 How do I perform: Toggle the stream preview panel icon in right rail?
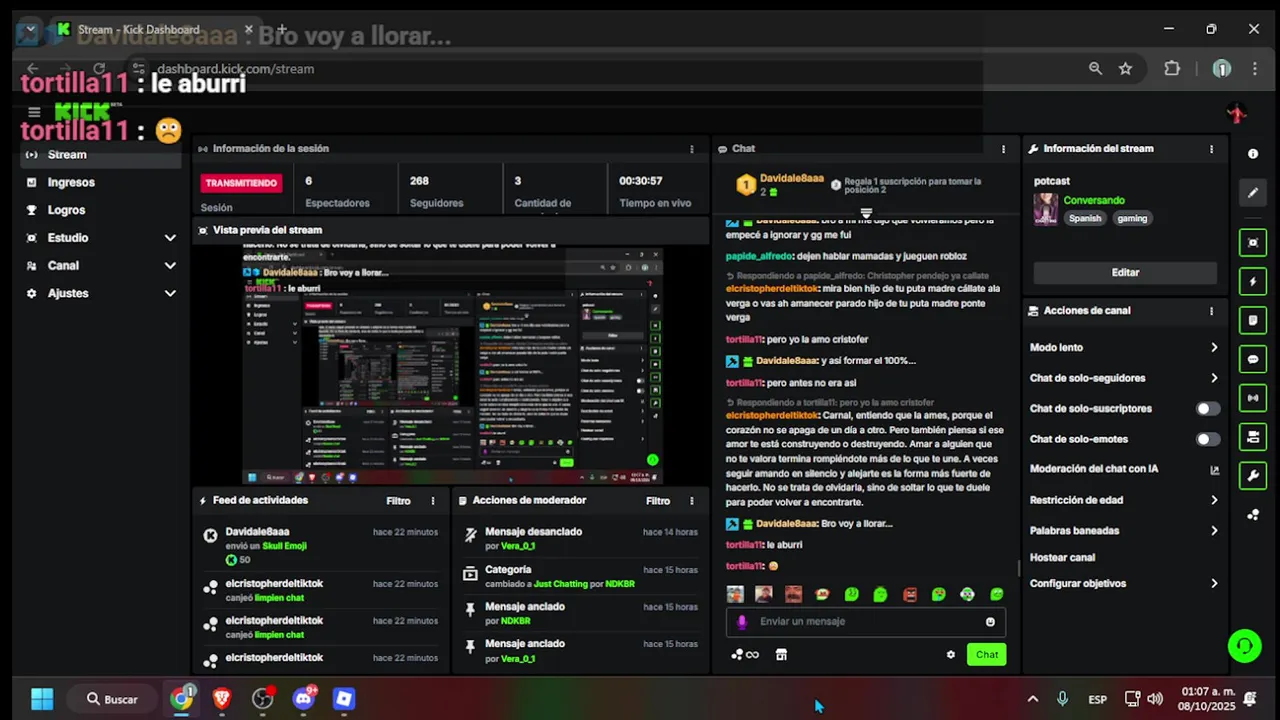[1253, 242]
